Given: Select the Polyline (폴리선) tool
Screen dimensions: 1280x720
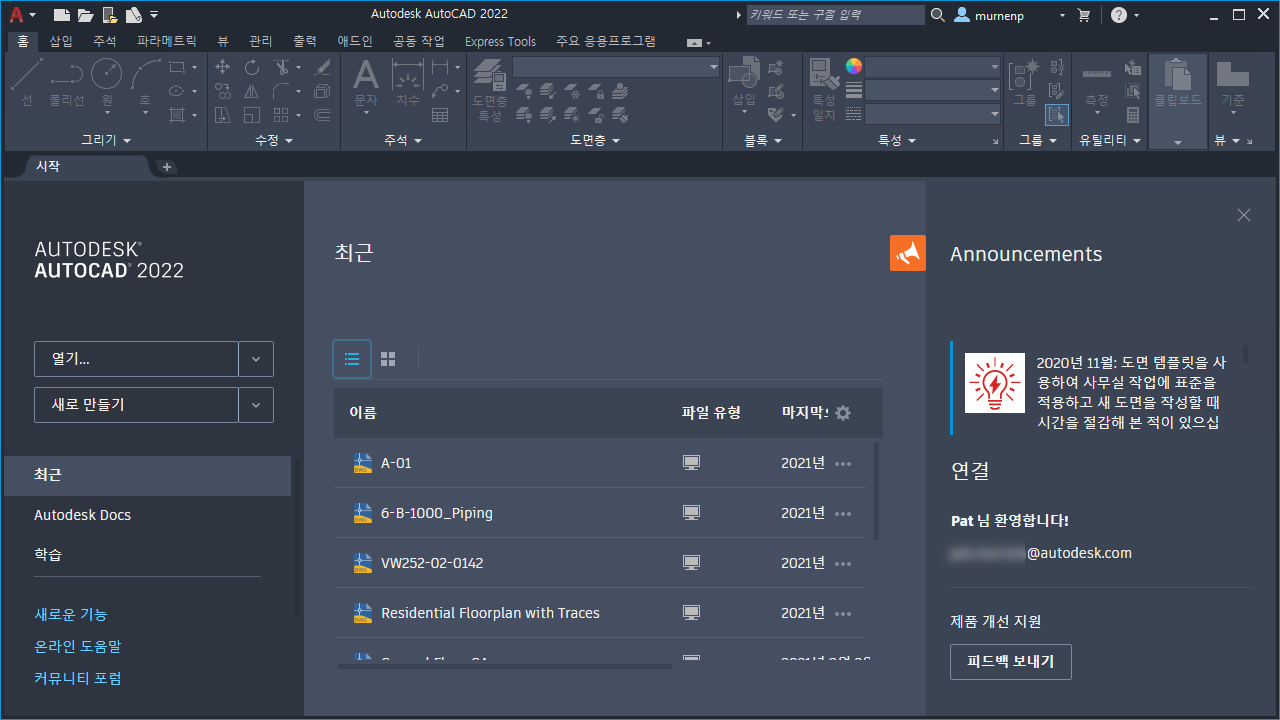Looking at the screenshot, I should tap(67, 82).
